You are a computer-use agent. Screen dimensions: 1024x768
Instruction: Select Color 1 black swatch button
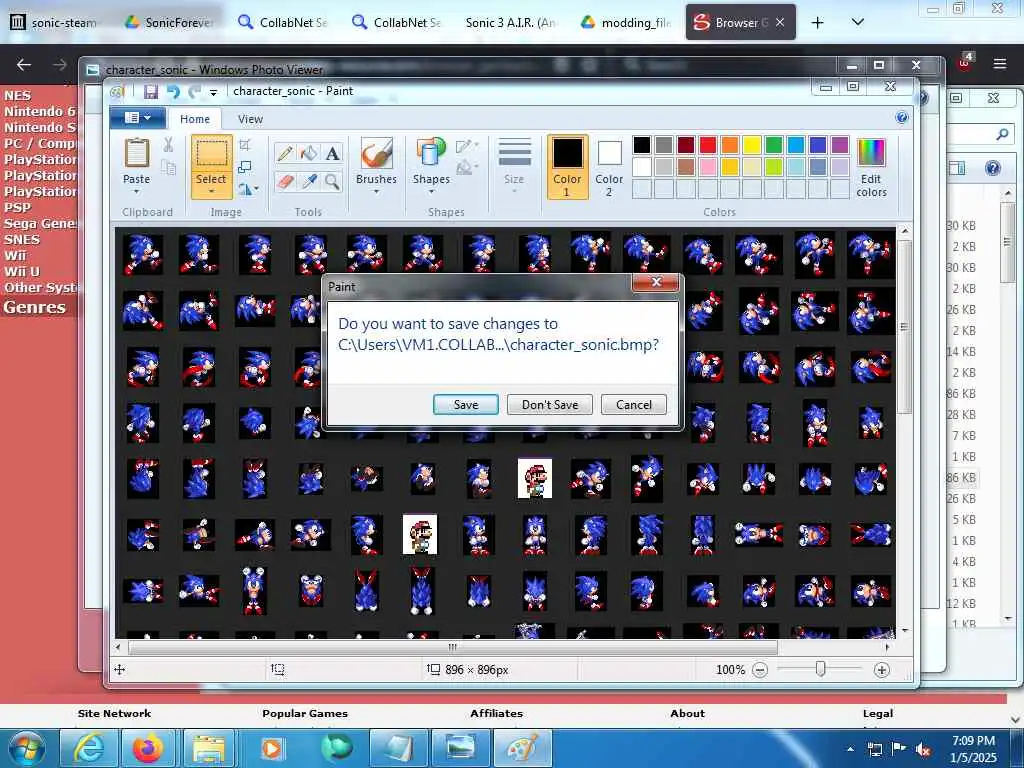pyautogui.click(x=568, y=167)
